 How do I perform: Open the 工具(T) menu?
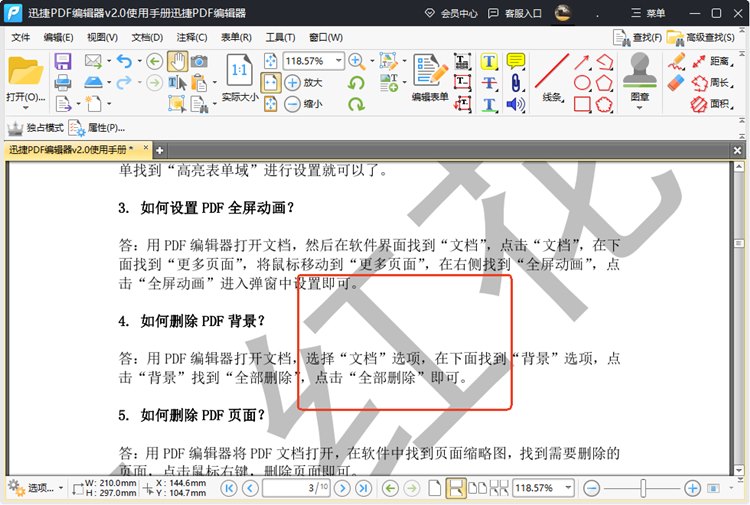pyautogui.click(x=280, y=37)
